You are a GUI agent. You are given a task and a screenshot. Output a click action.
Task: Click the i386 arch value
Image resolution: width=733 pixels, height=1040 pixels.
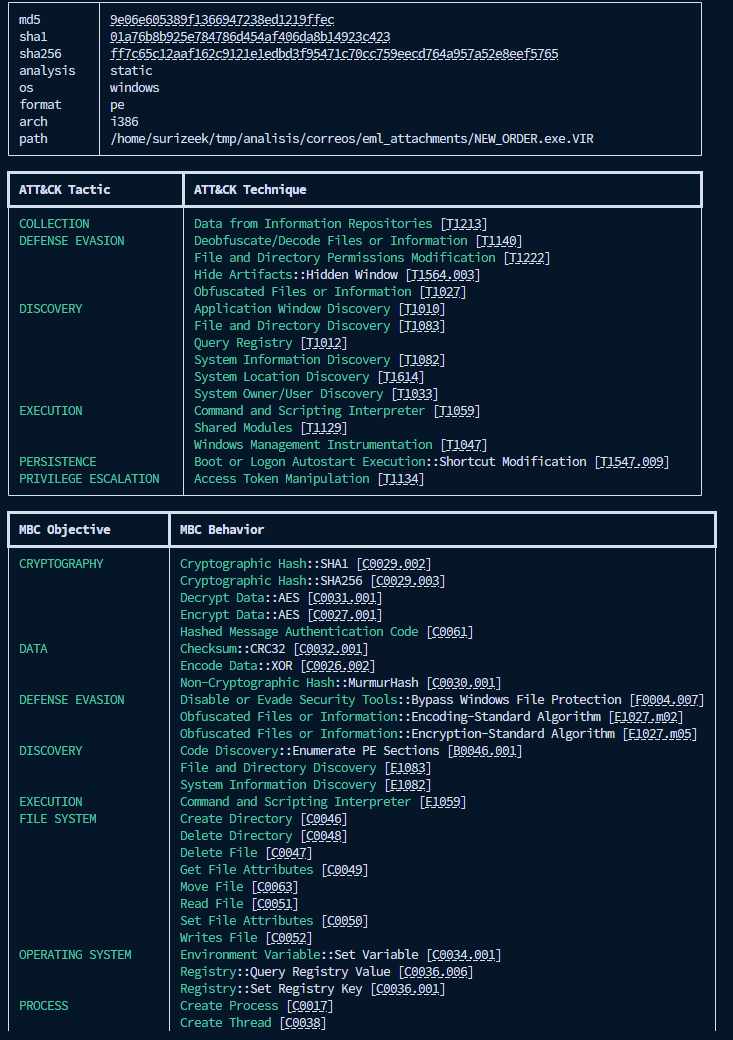pyautogui.click(x=124, y=121)
